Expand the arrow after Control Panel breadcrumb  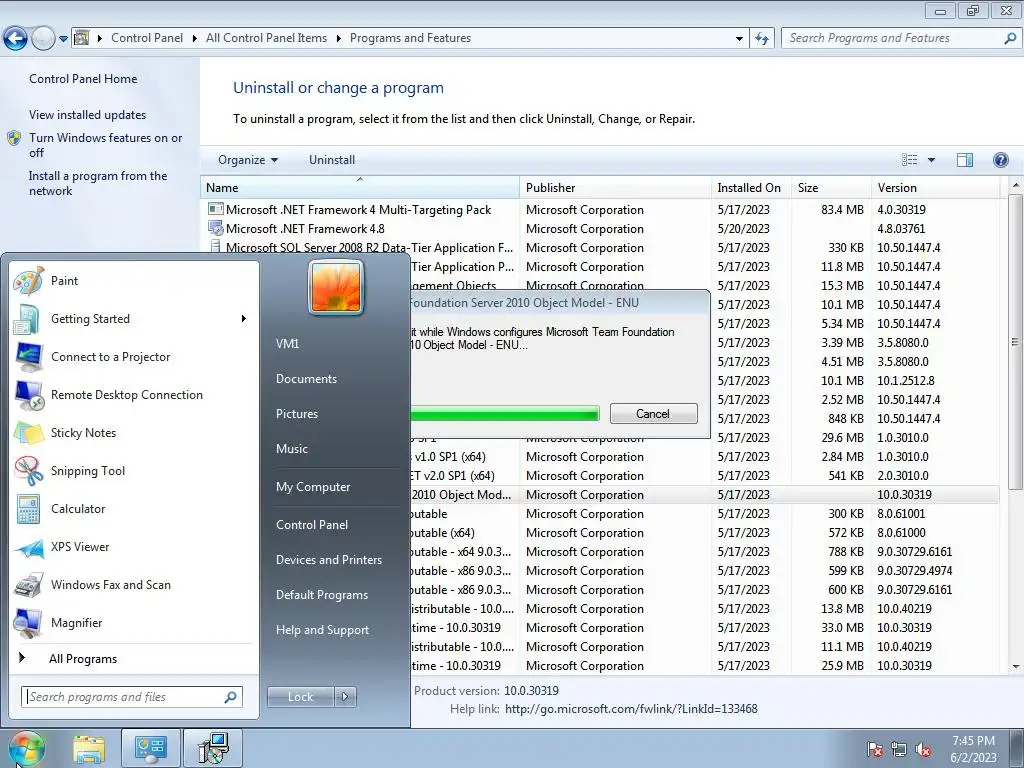coord(195,39)
